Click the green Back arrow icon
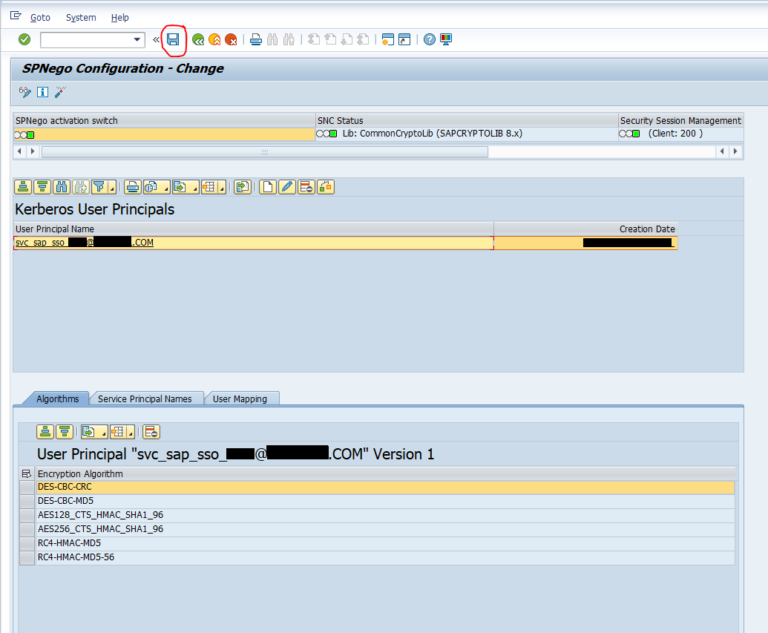This screenshot has width=768, height=633. point(198,40)
